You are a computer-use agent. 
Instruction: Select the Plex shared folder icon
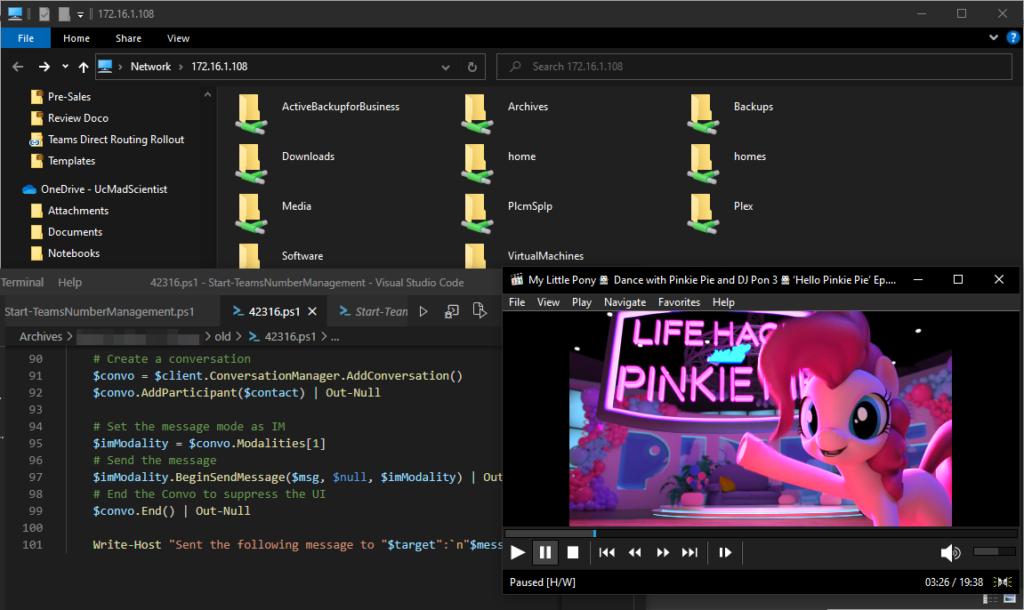(703, 214)
